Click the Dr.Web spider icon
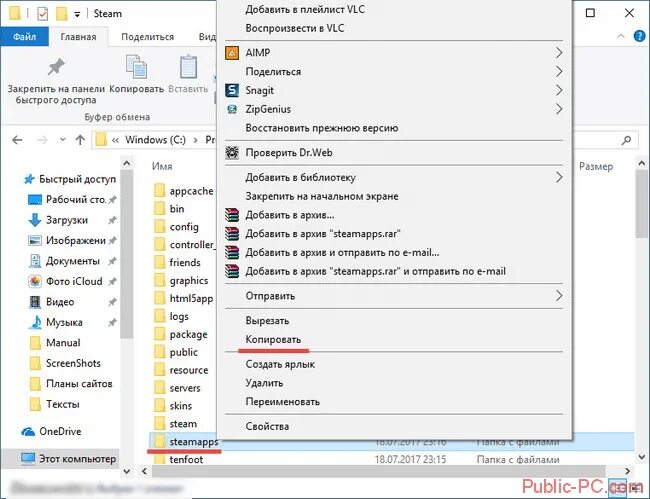The height and width of the screenshot is (499, 650). point(232,153)
